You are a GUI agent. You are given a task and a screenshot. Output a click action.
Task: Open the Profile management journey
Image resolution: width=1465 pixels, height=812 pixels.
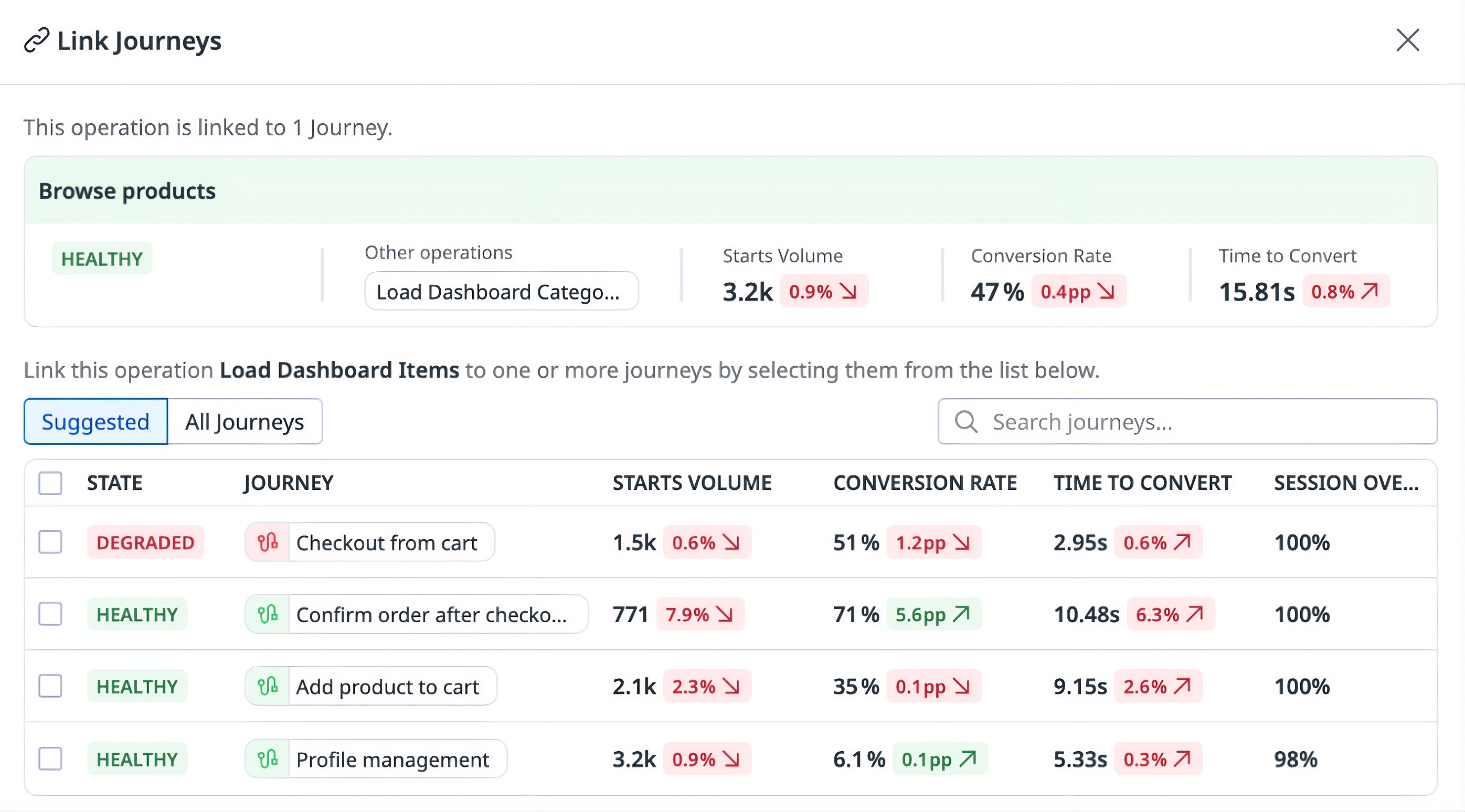coord(376,758)
